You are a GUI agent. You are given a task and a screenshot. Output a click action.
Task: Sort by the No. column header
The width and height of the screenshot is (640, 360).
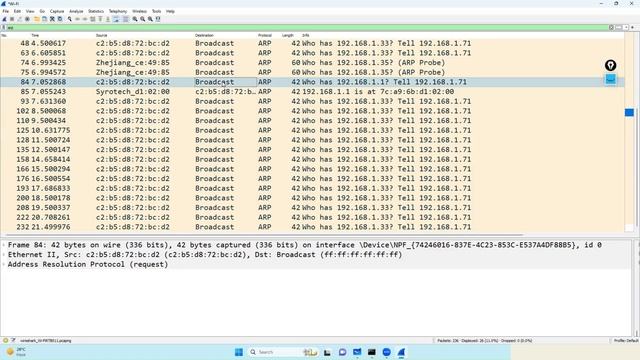tap(4, 36)
